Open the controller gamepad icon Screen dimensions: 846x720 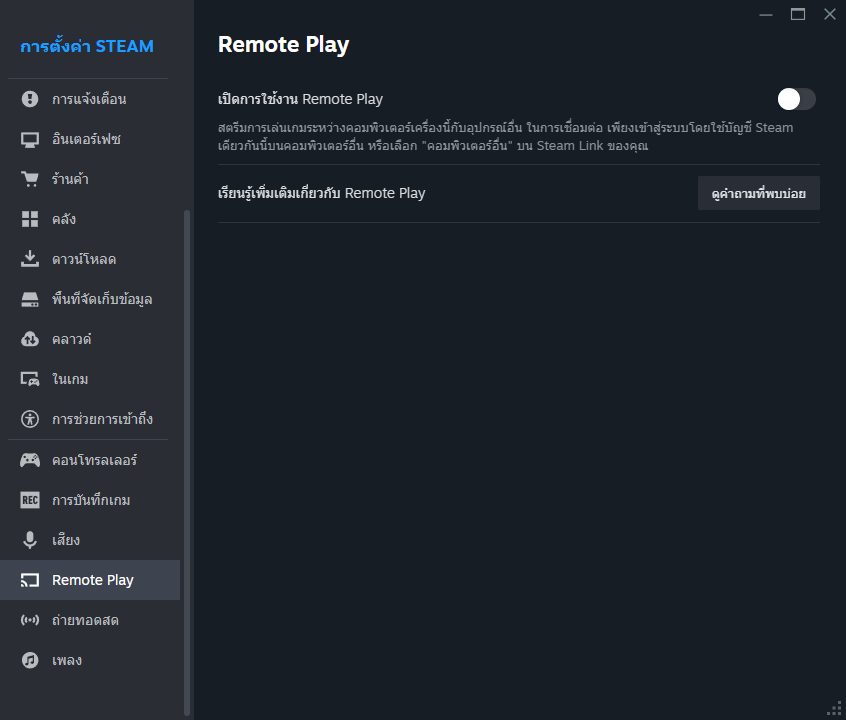click(30, 460)
